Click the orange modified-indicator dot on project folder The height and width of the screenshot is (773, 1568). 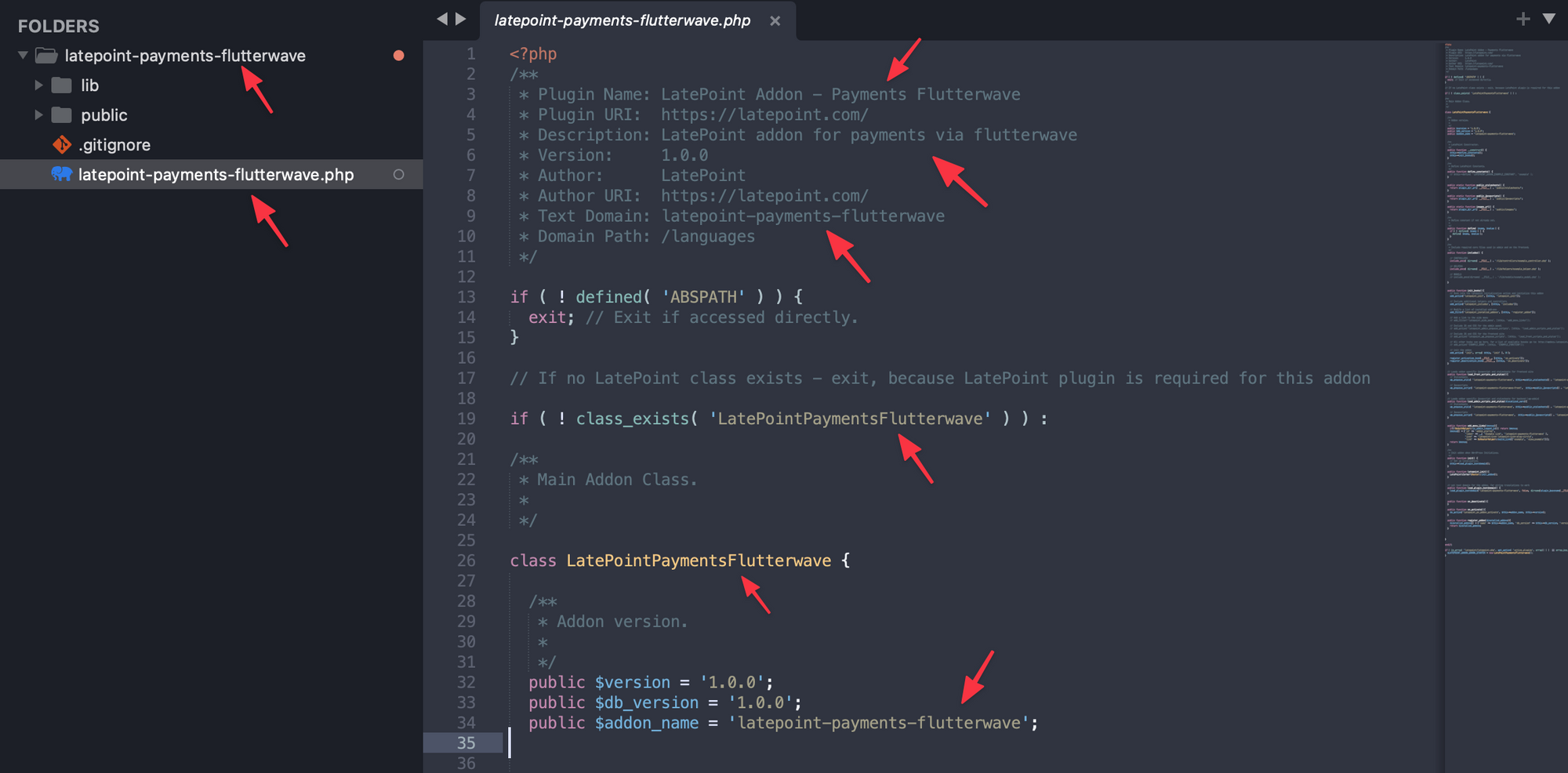[399, 56]
